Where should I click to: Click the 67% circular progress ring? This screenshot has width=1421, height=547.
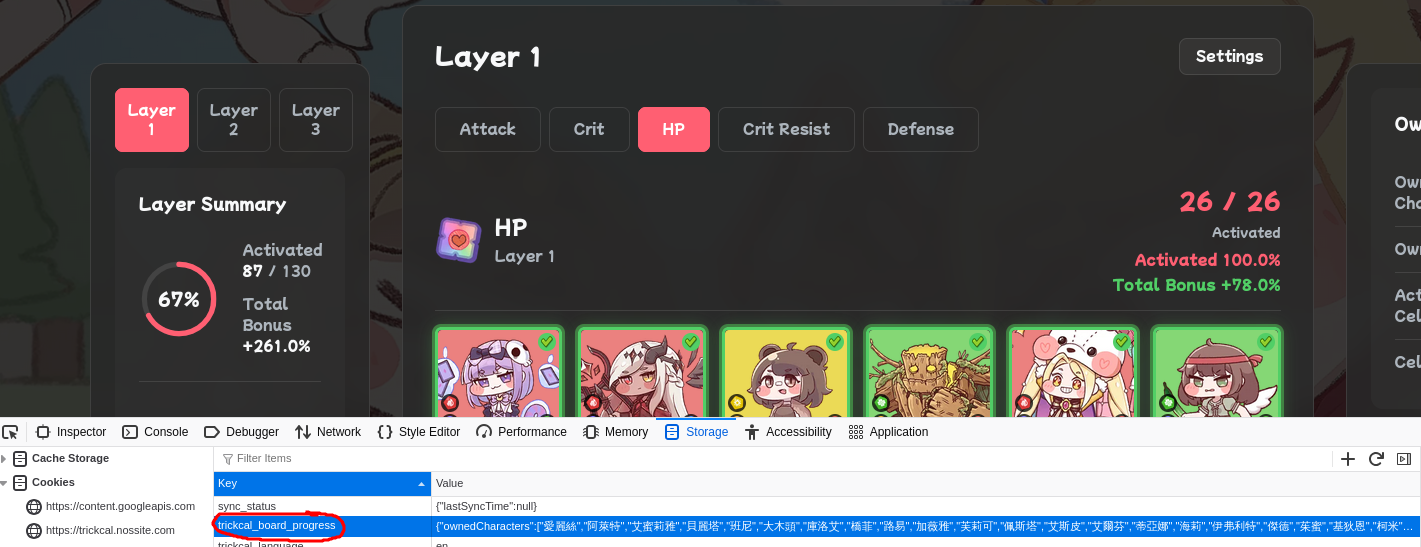tap(179, 299)
